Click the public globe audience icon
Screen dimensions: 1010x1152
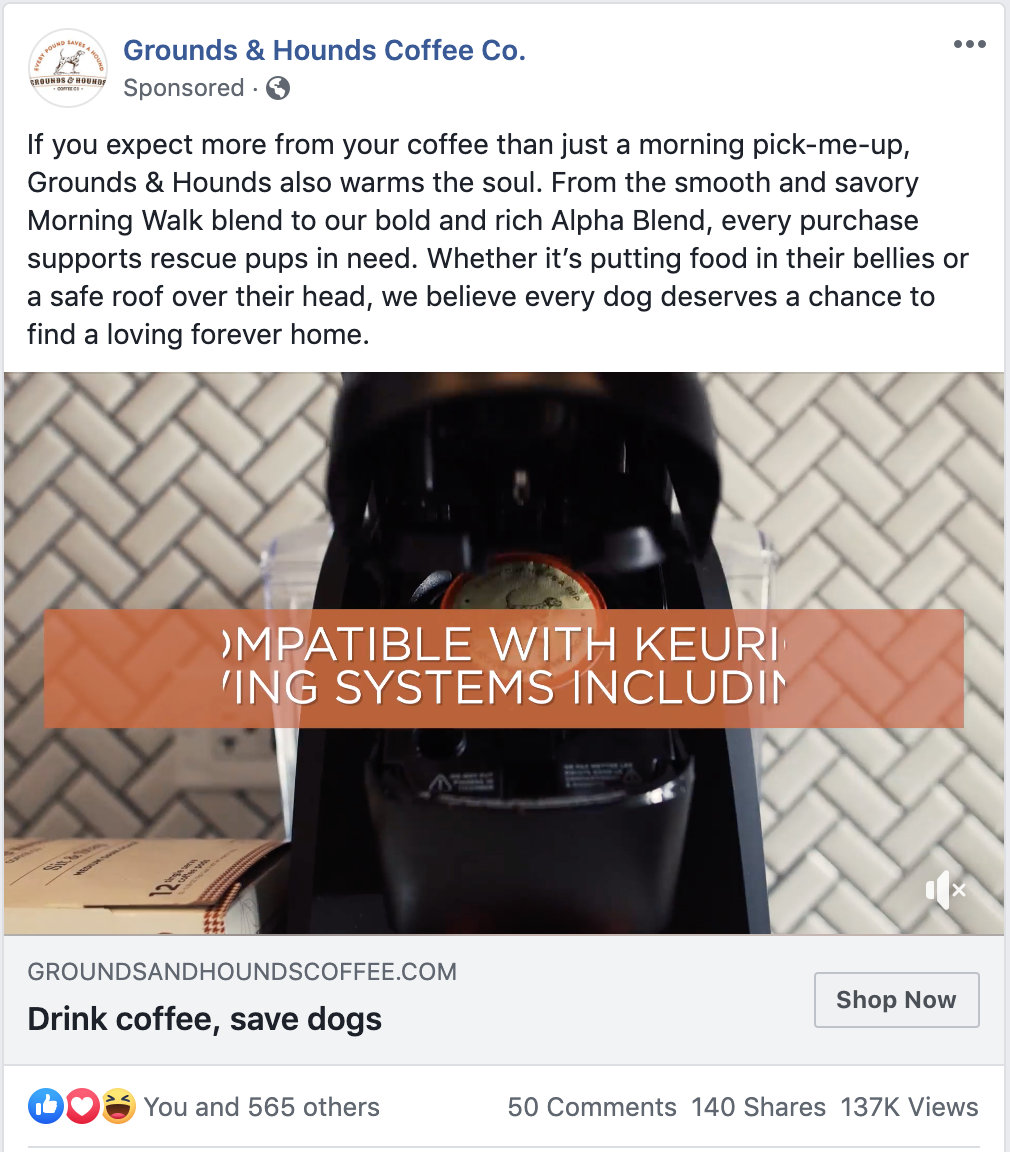tap(278, 88)
